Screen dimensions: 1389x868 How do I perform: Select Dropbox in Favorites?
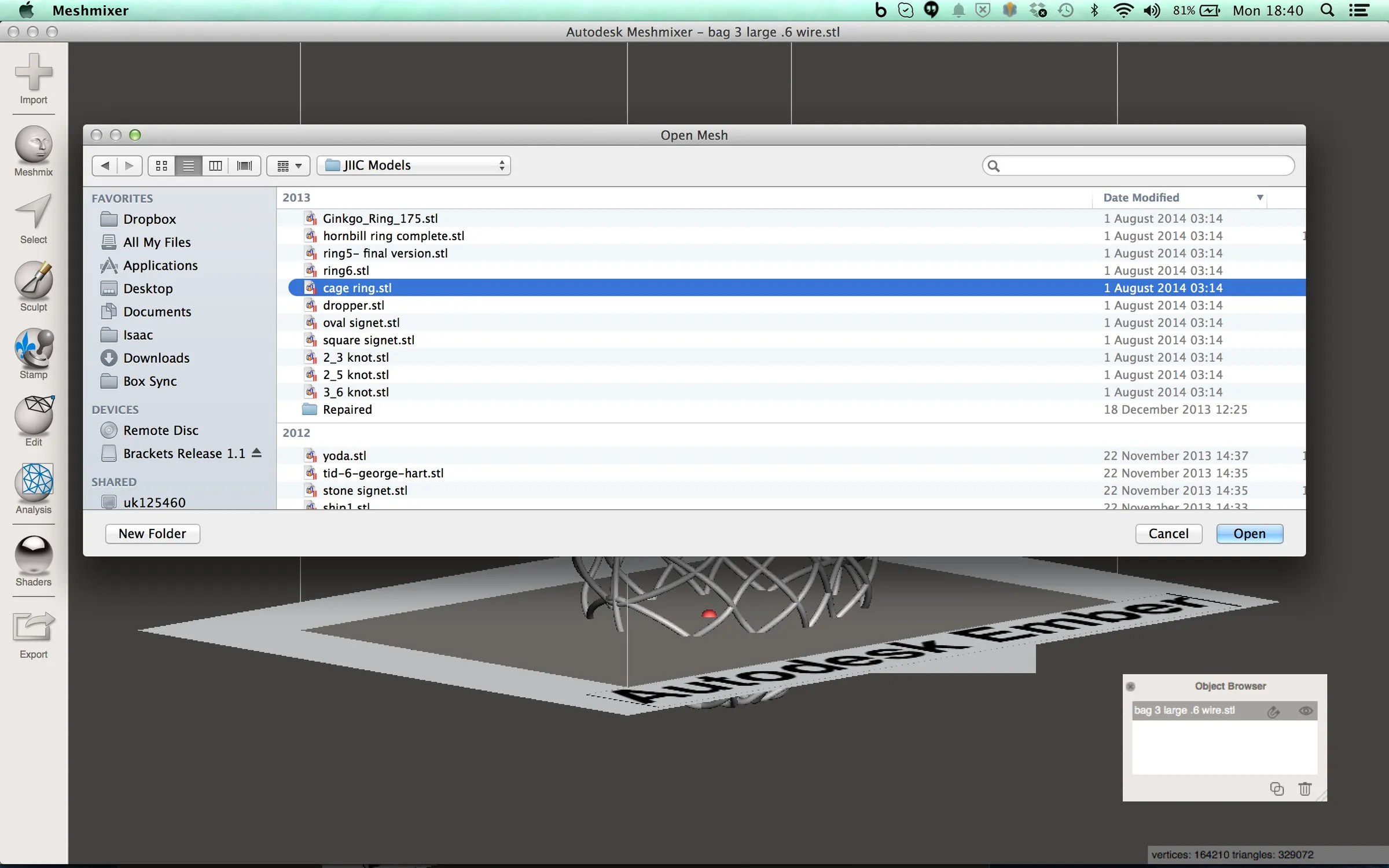tap(149, 219)
